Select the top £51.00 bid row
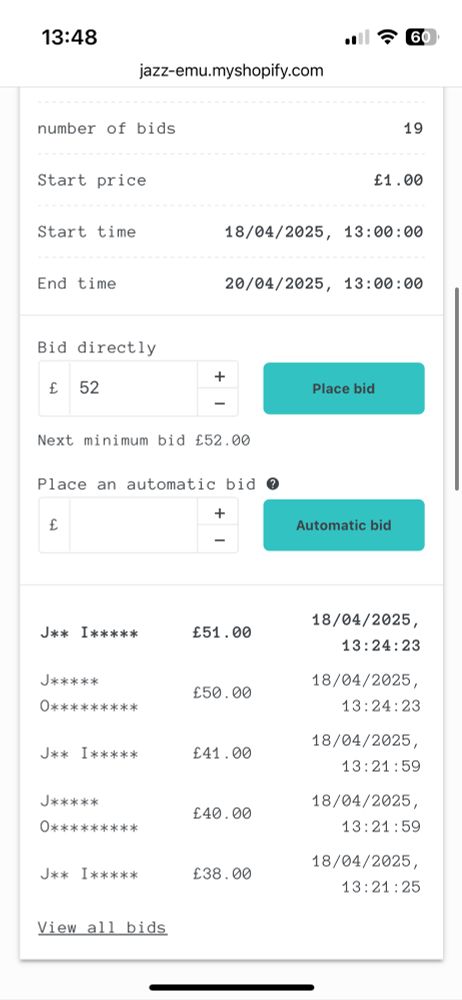The image size is (462, 1000). (x=230, y=633)
